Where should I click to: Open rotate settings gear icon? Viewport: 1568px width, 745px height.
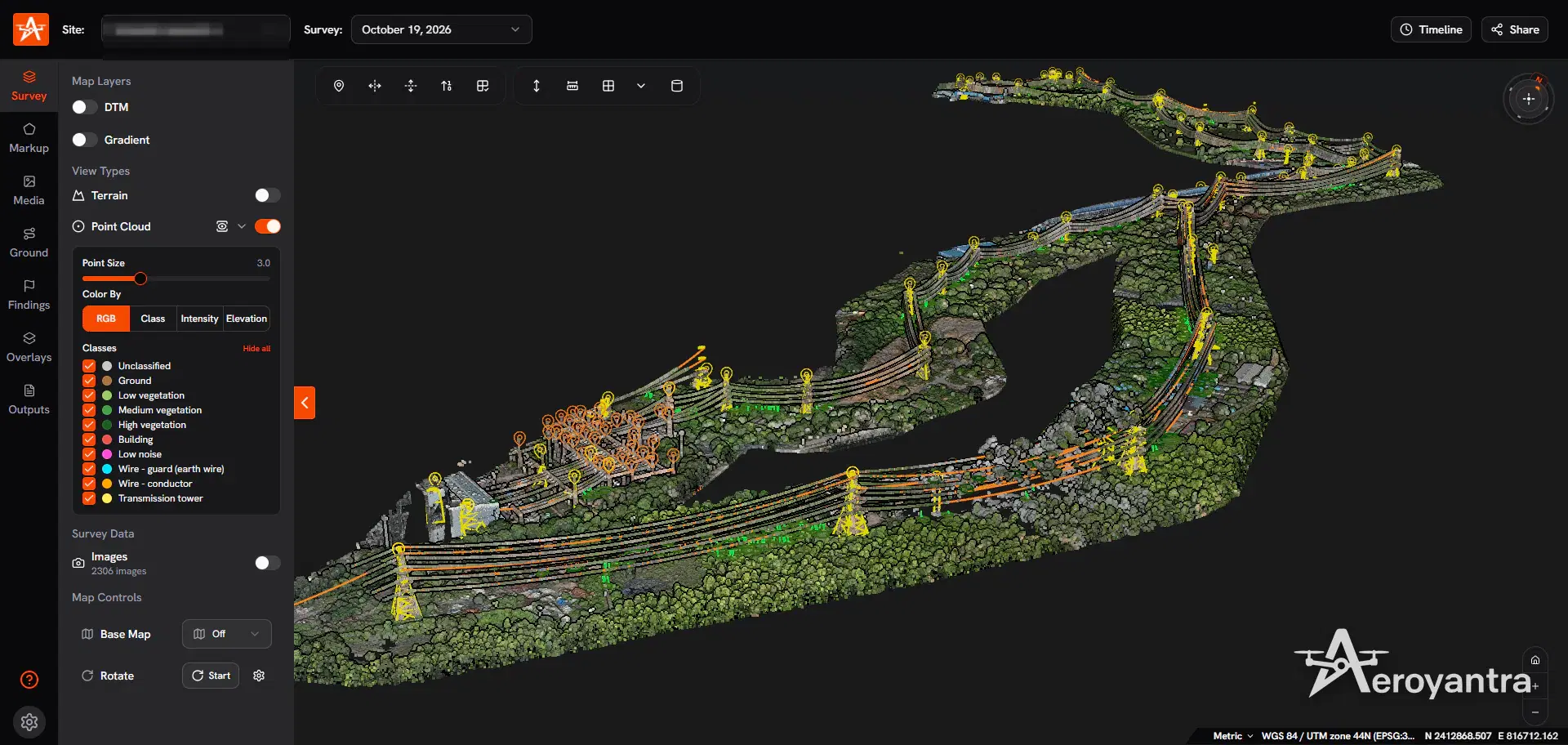[x=259, y=676]
